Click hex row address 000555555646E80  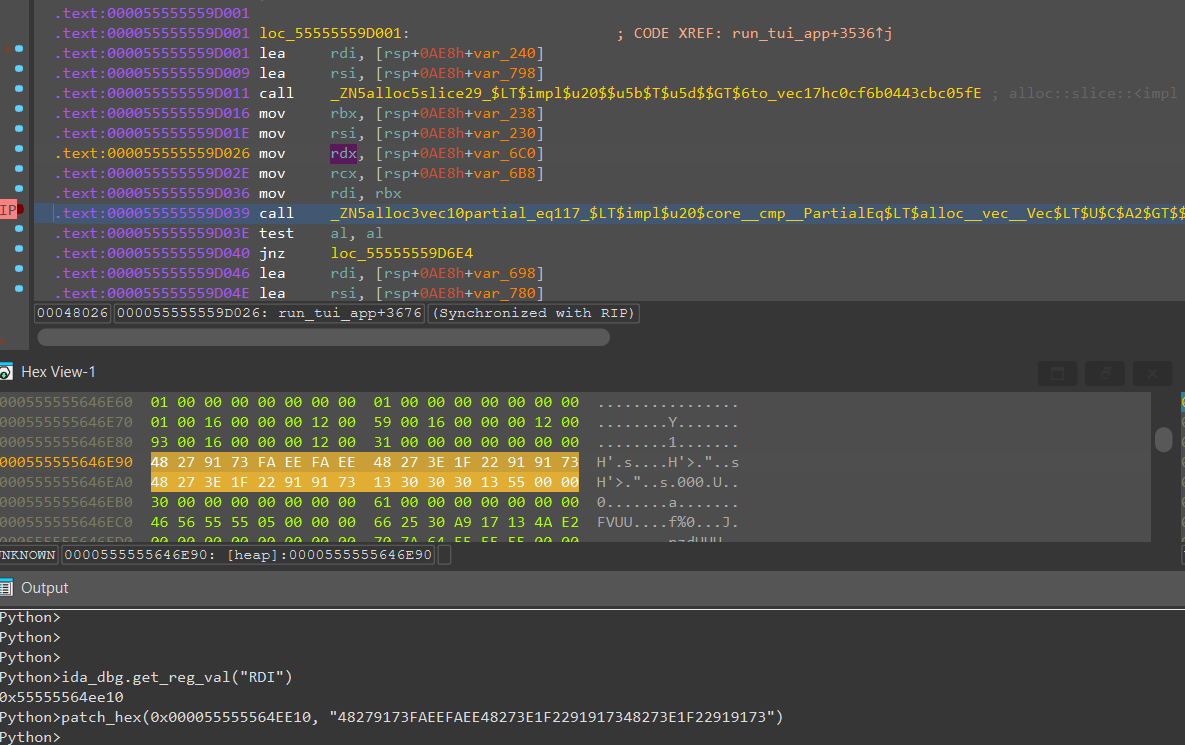coord(67,442)
